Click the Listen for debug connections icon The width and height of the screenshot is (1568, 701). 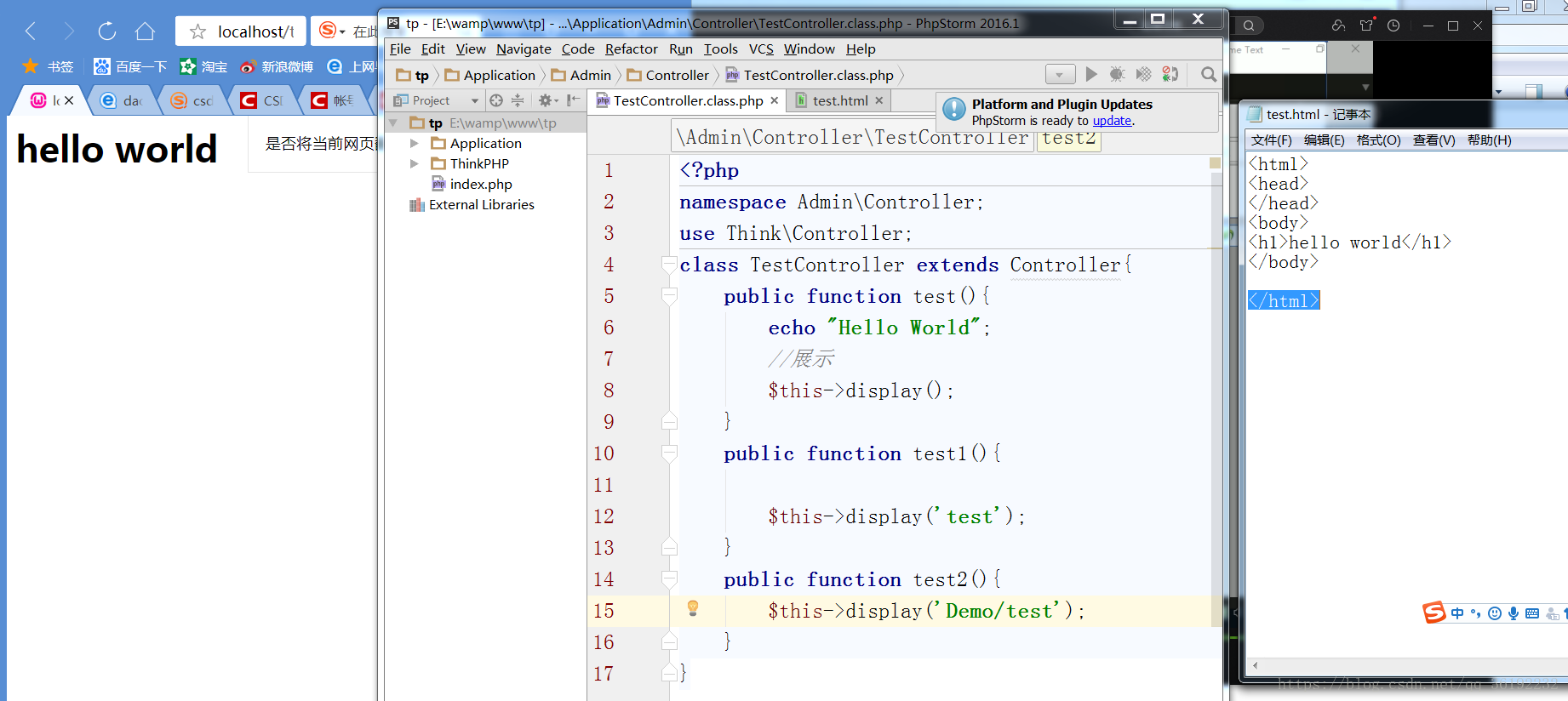click(x=1171, y=75)
